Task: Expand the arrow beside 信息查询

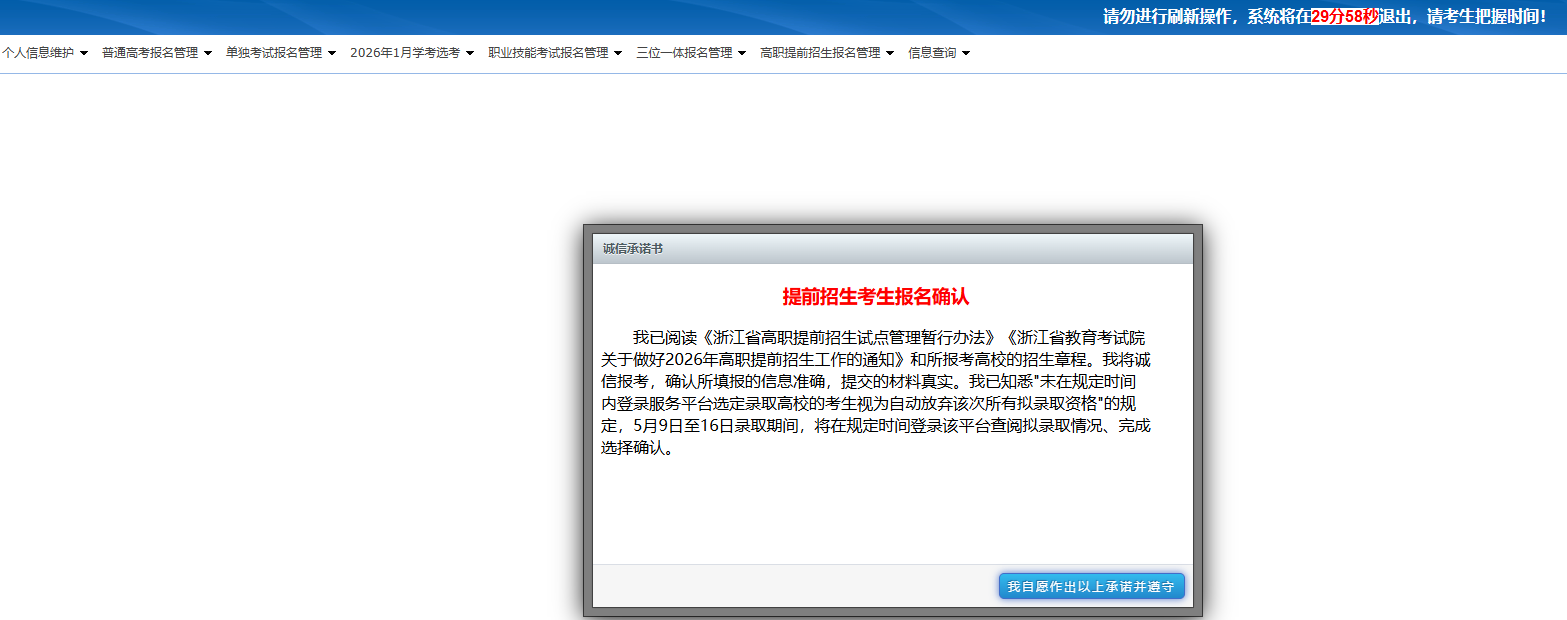Action: (966, 53)
